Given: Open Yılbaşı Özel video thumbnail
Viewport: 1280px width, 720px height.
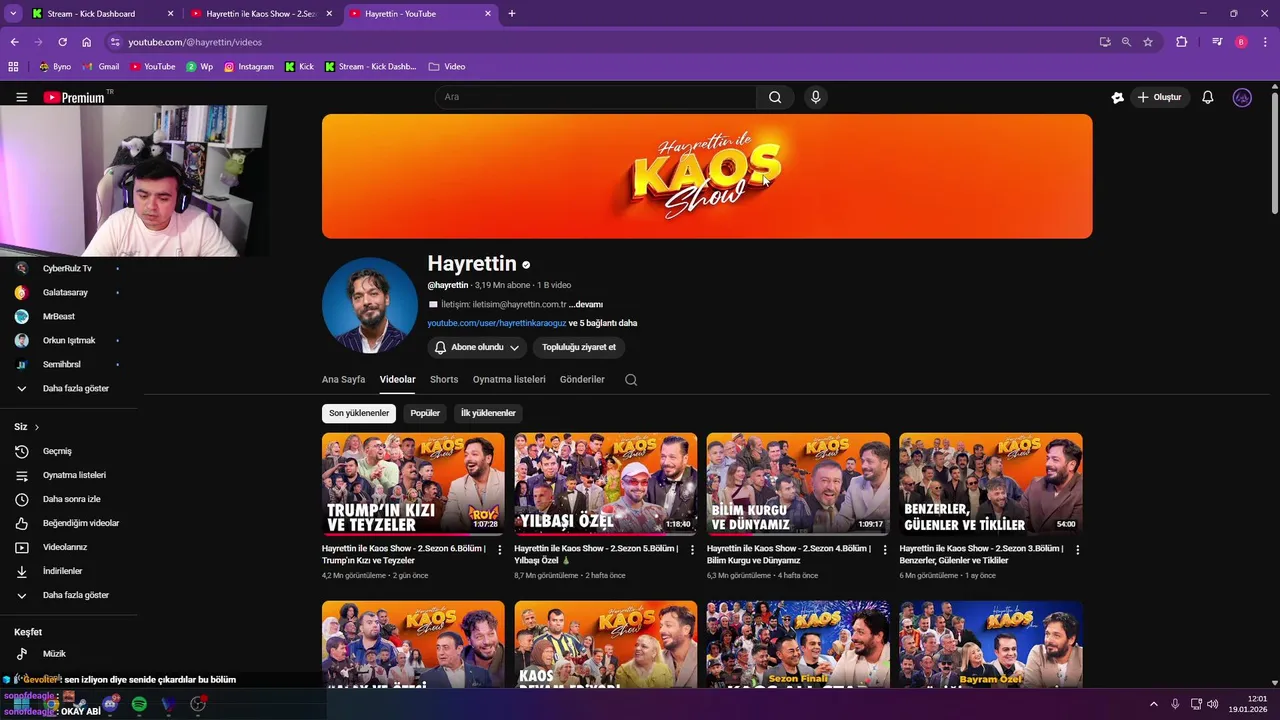Looking at the screenshot, I should coord(606,484).
